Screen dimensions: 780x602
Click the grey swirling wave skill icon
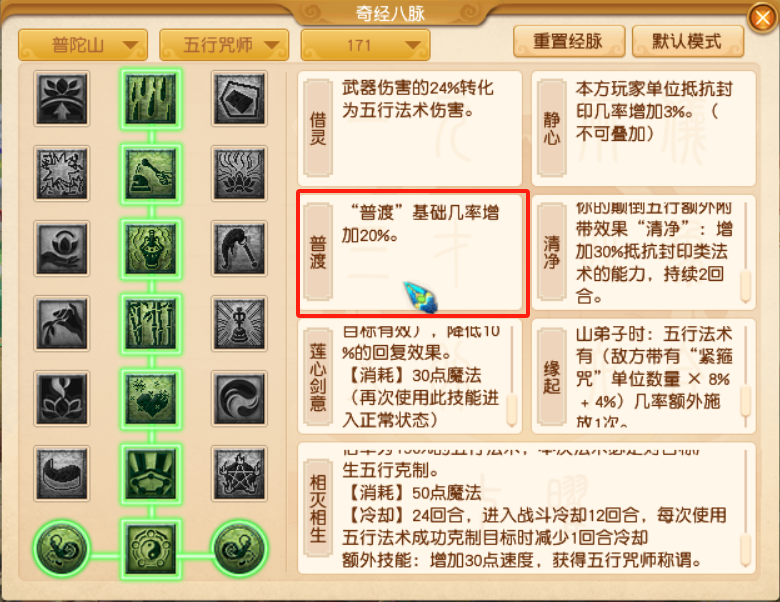pos(239,399)
